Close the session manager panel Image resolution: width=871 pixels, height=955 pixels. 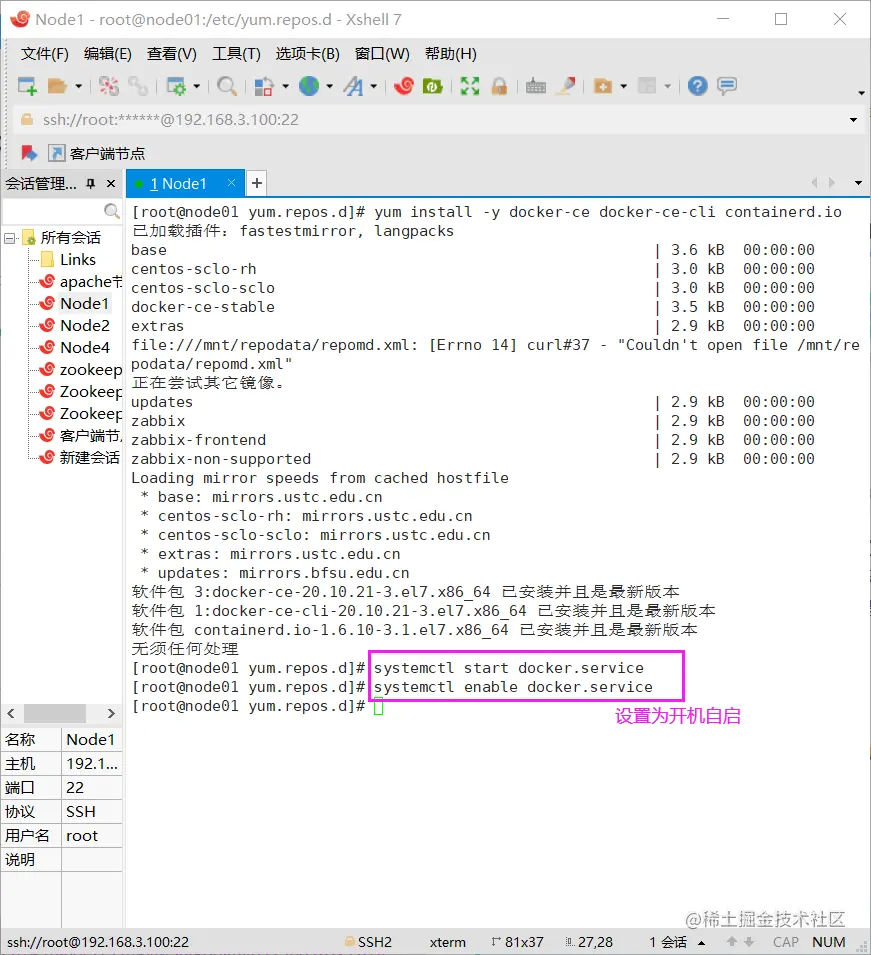[111, 183]
